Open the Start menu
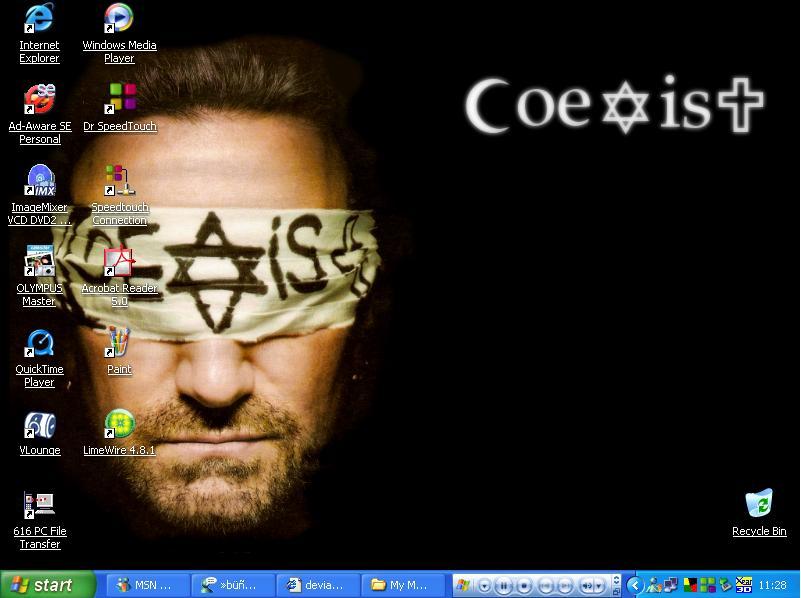 coord(48,585)
